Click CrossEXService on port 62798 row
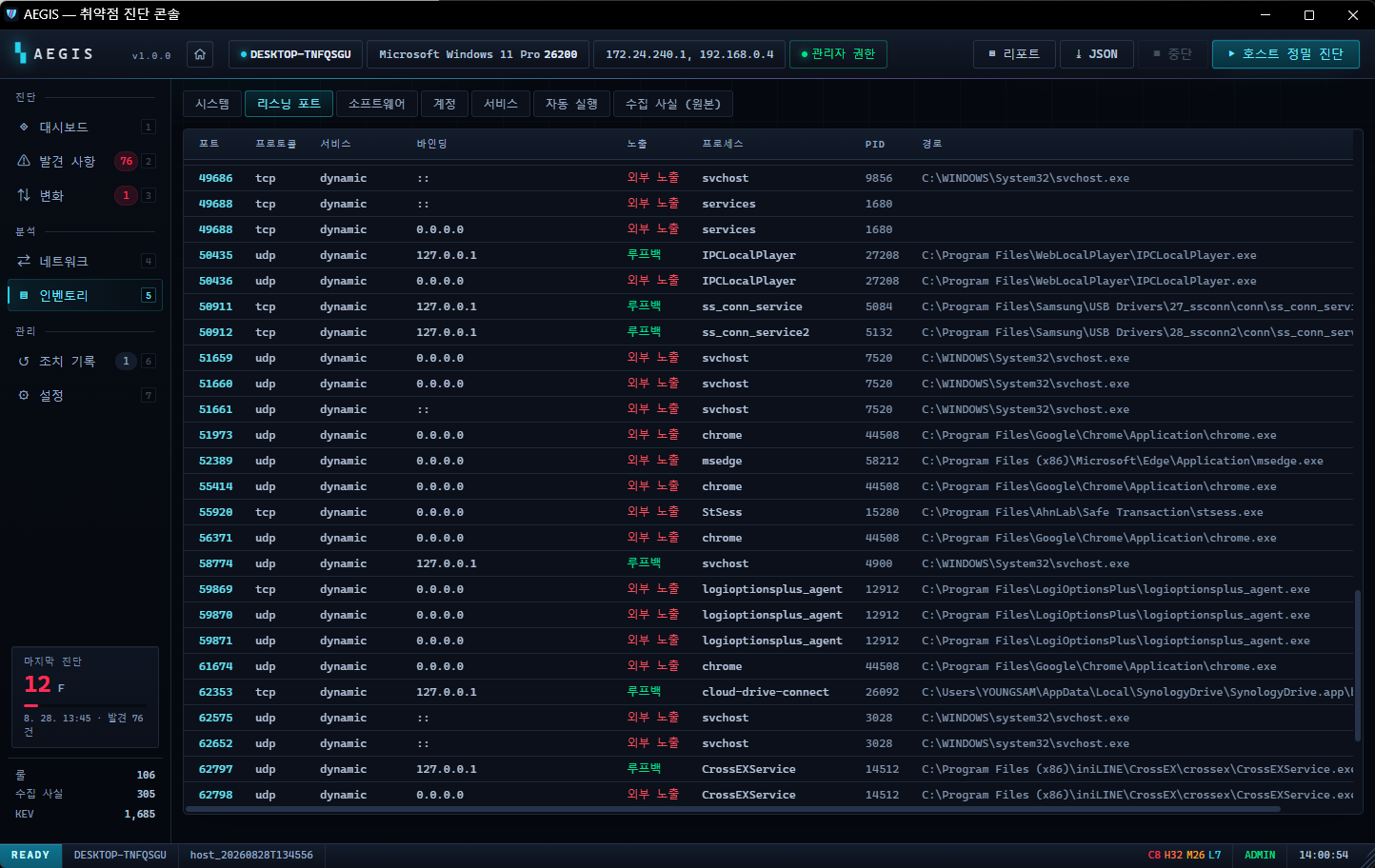This screenshot has width=1375, height=868. 748,795
